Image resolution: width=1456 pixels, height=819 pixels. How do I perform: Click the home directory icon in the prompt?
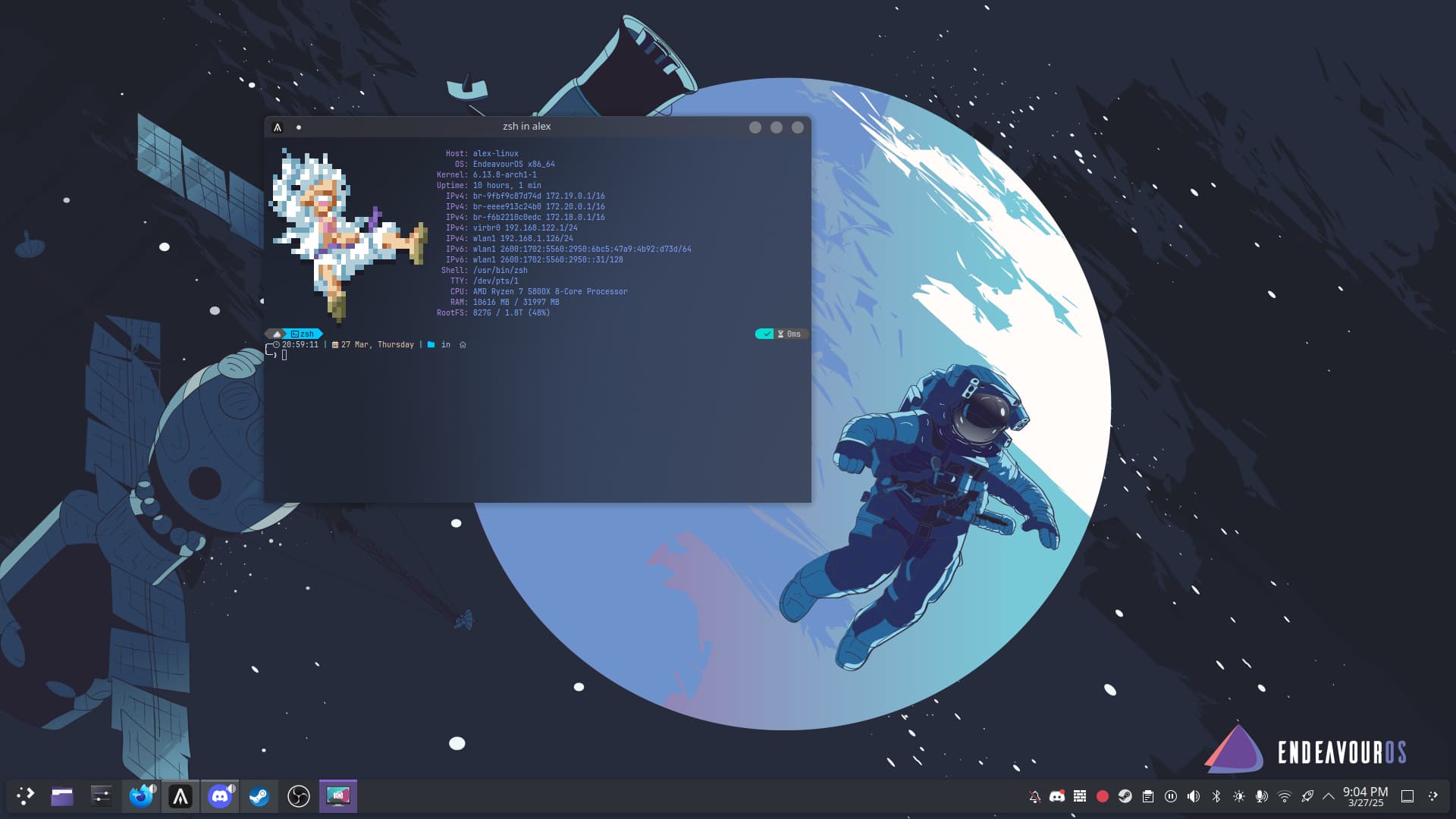coord(463,344)
